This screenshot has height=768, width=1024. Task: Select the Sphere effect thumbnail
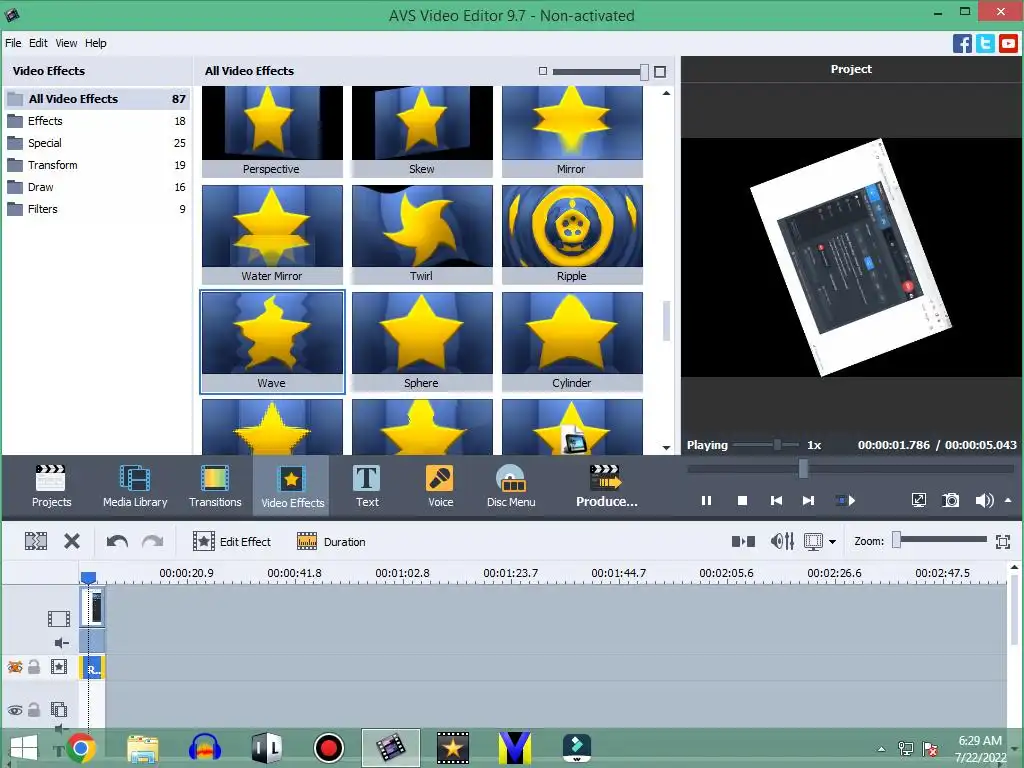point(422,341)
